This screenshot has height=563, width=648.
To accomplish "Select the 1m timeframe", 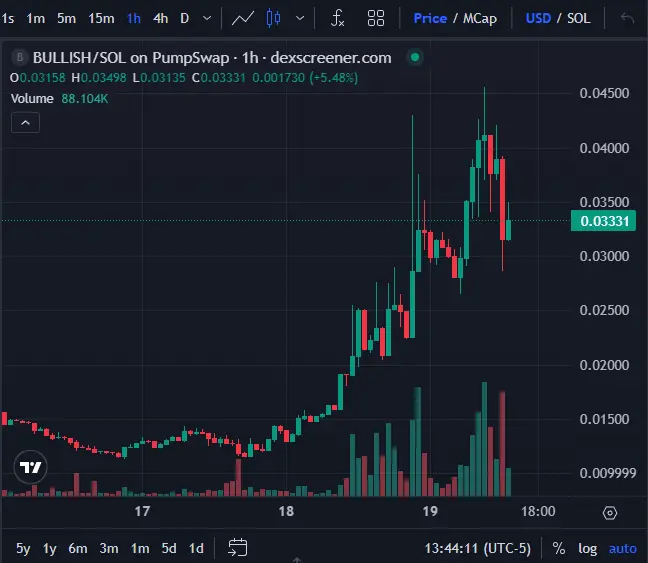I will click(x=36, y=19).
